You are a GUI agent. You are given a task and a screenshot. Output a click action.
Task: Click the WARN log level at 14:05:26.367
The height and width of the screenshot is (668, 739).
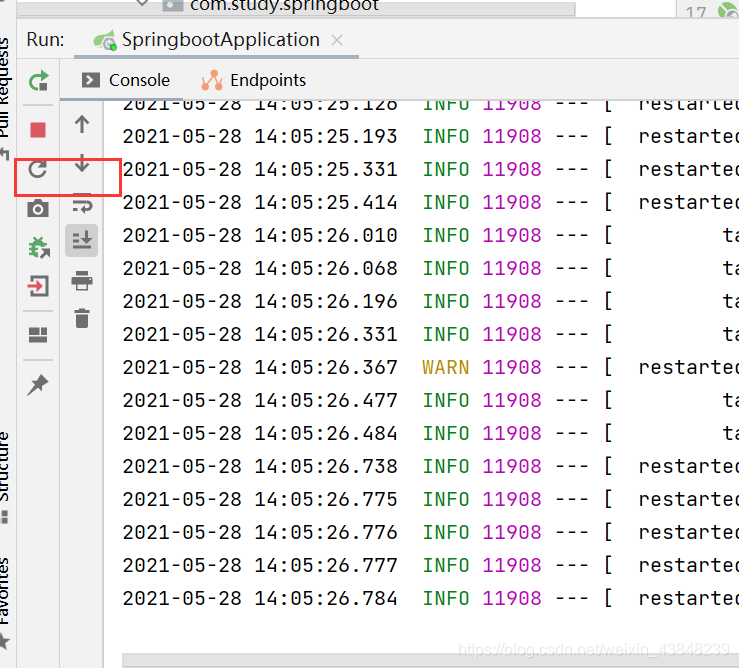pyautogui.click(x=445, y=367)
